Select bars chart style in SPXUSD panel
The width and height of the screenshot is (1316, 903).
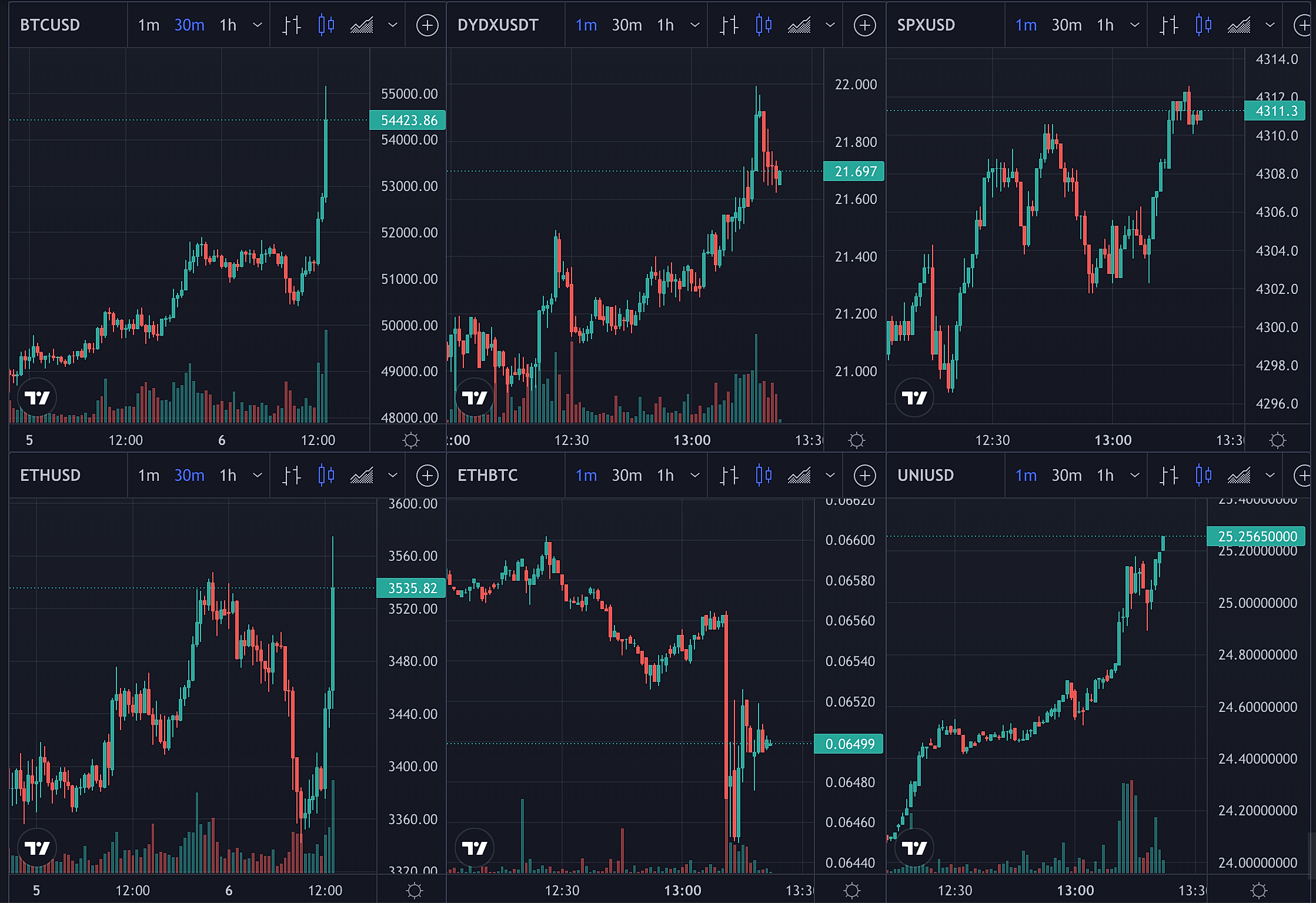coord(1169,25)
